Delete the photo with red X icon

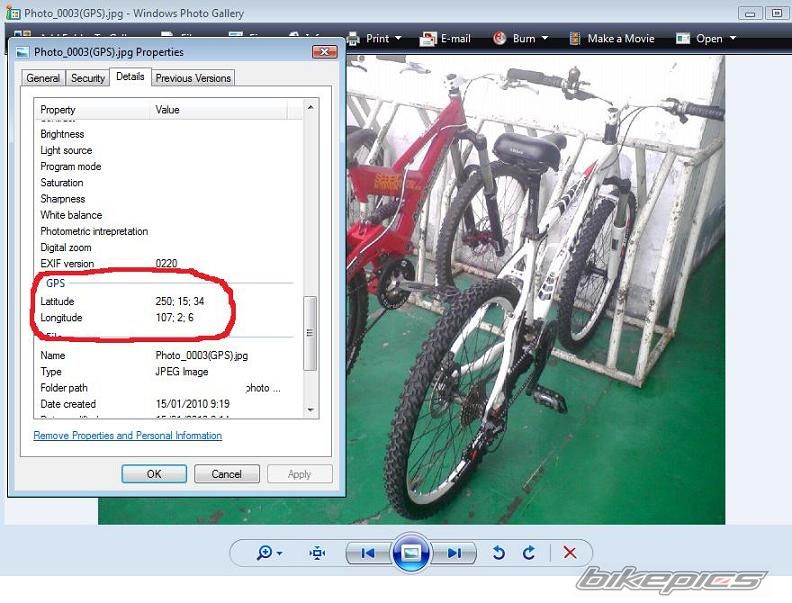(570, 553)
